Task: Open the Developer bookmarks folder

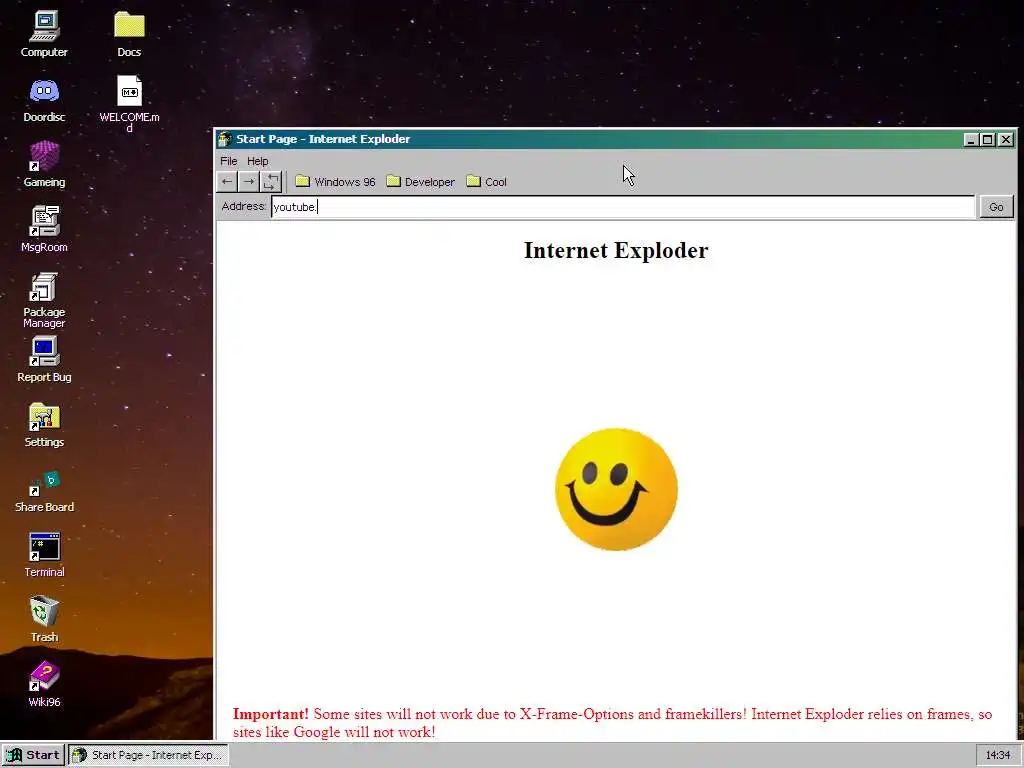Action: click(x=421, y=182)
